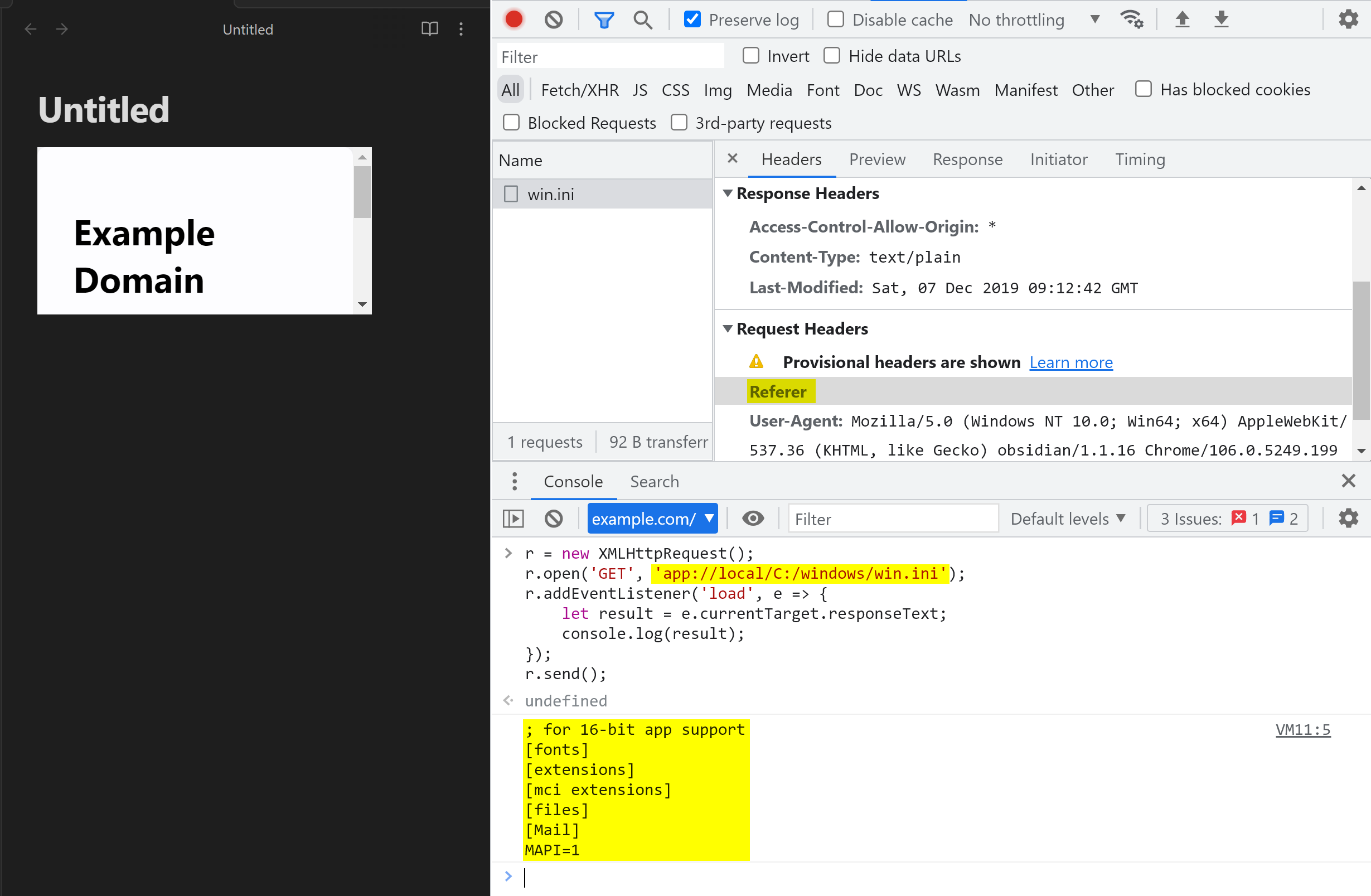Switch to the Preview tab

pos(877,159)
